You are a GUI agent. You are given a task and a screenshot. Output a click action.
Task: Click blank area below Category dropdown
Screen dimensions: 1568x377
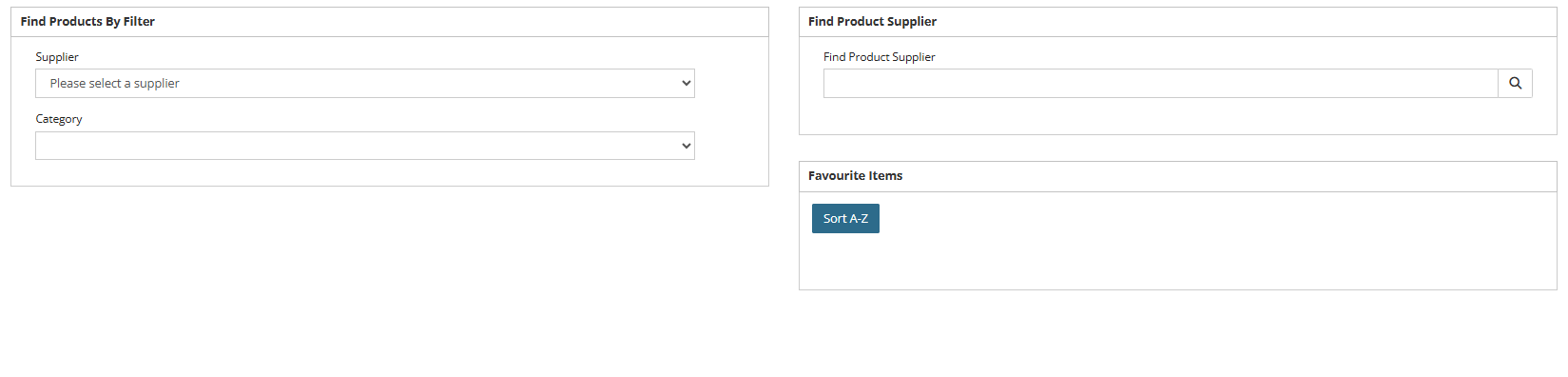pos(380,172)
